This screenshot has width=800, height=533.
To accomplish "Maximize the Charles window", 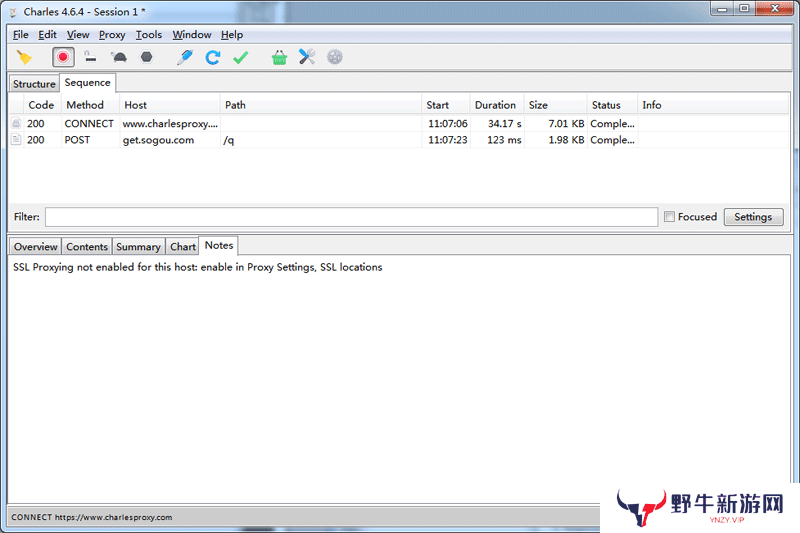I will click(744, 9).
